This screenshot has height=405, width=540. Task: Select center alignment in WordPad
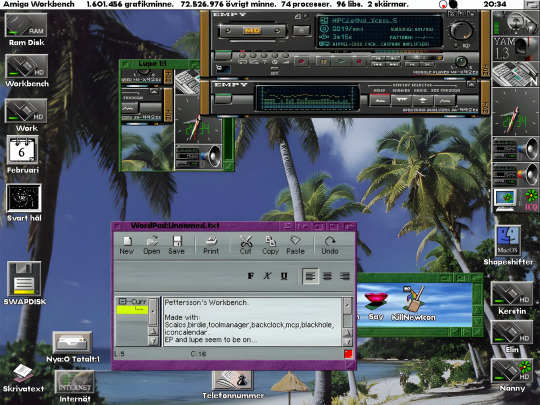[x=327, y=276]
